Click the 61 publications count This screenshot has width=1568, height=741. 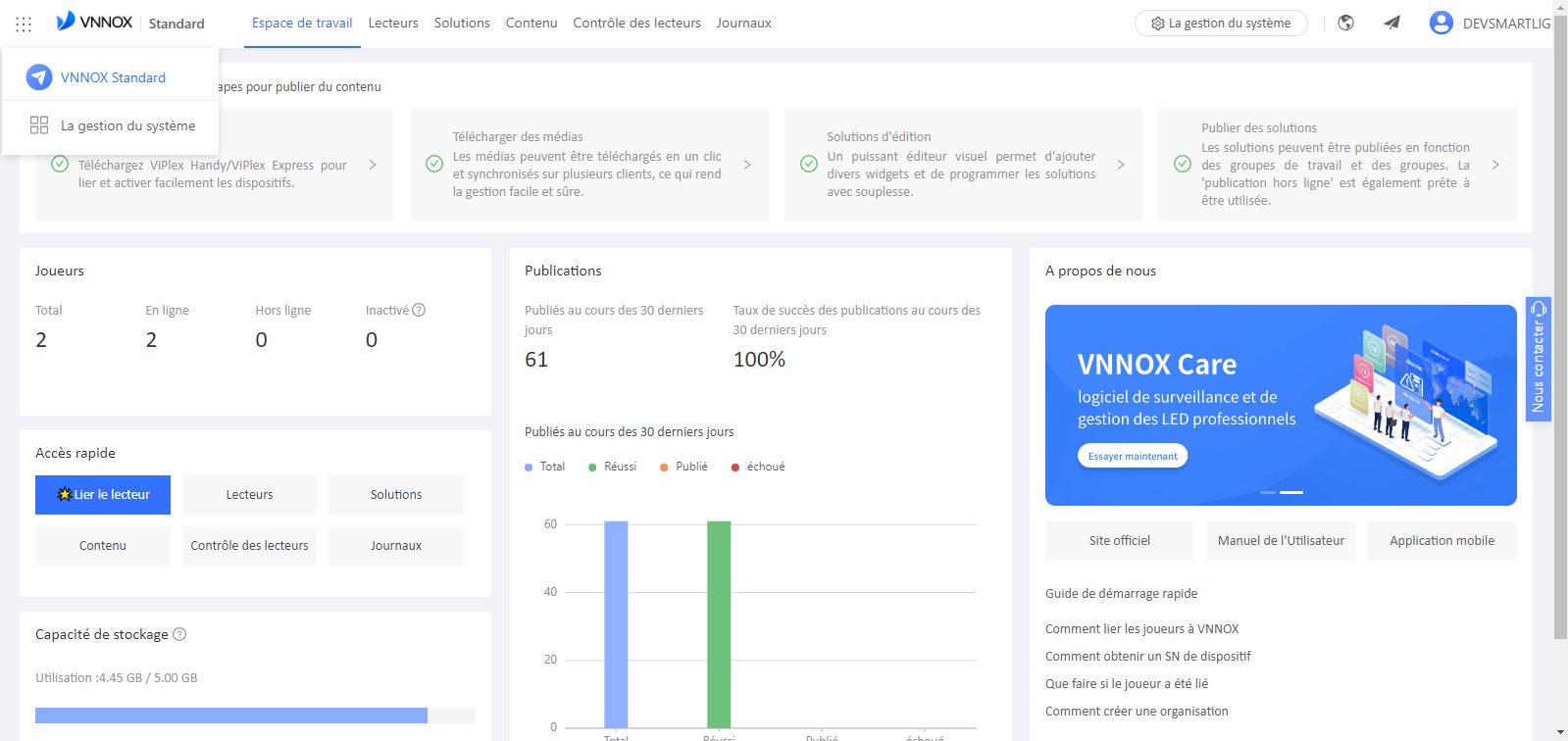click(536, 360)
